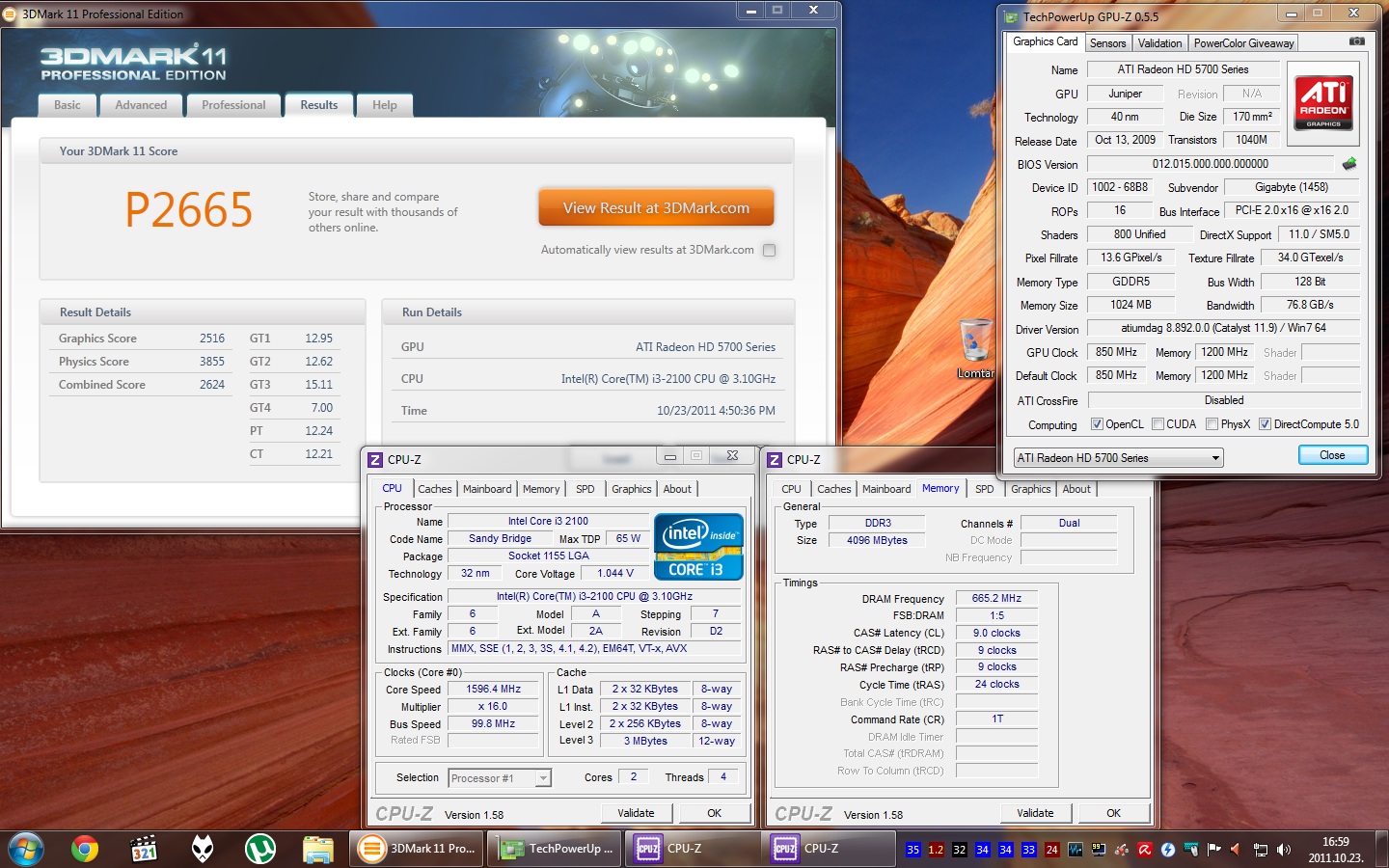The height and width of the screenshot is (868, 1389).
Task: Switch to the Advanced tab in 3DMark
Action: coord(141,105)
